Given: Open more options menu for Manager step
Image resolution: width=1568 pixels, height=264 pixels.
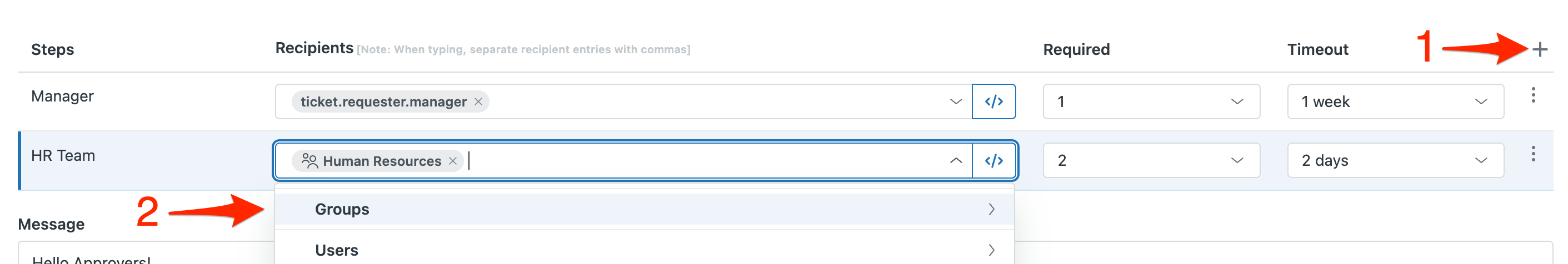Looking at the screenshot, I should (x=1532, y=95).
